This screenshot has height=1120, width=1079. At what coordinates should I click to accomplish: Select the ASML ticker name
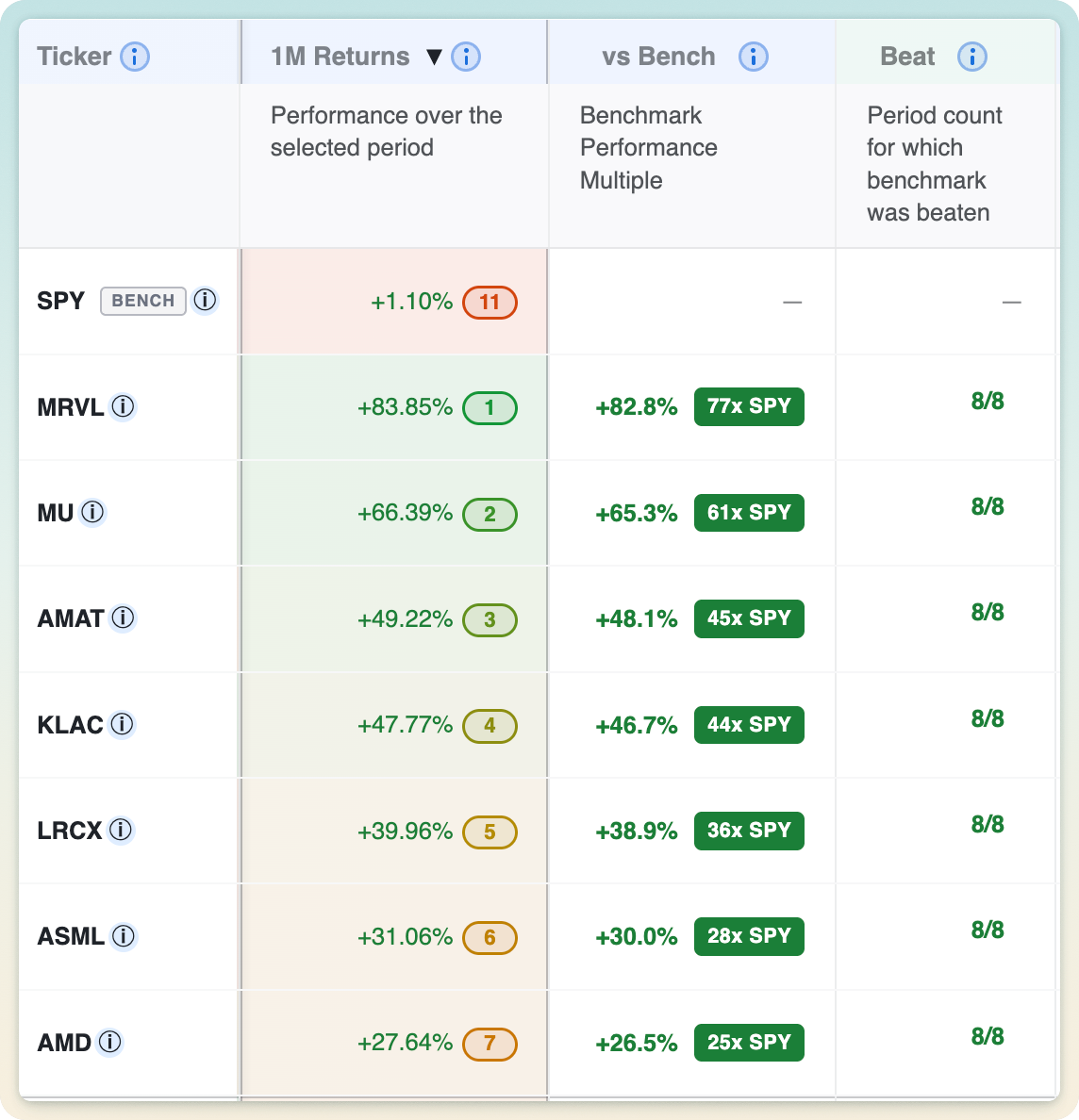[71, 936]
